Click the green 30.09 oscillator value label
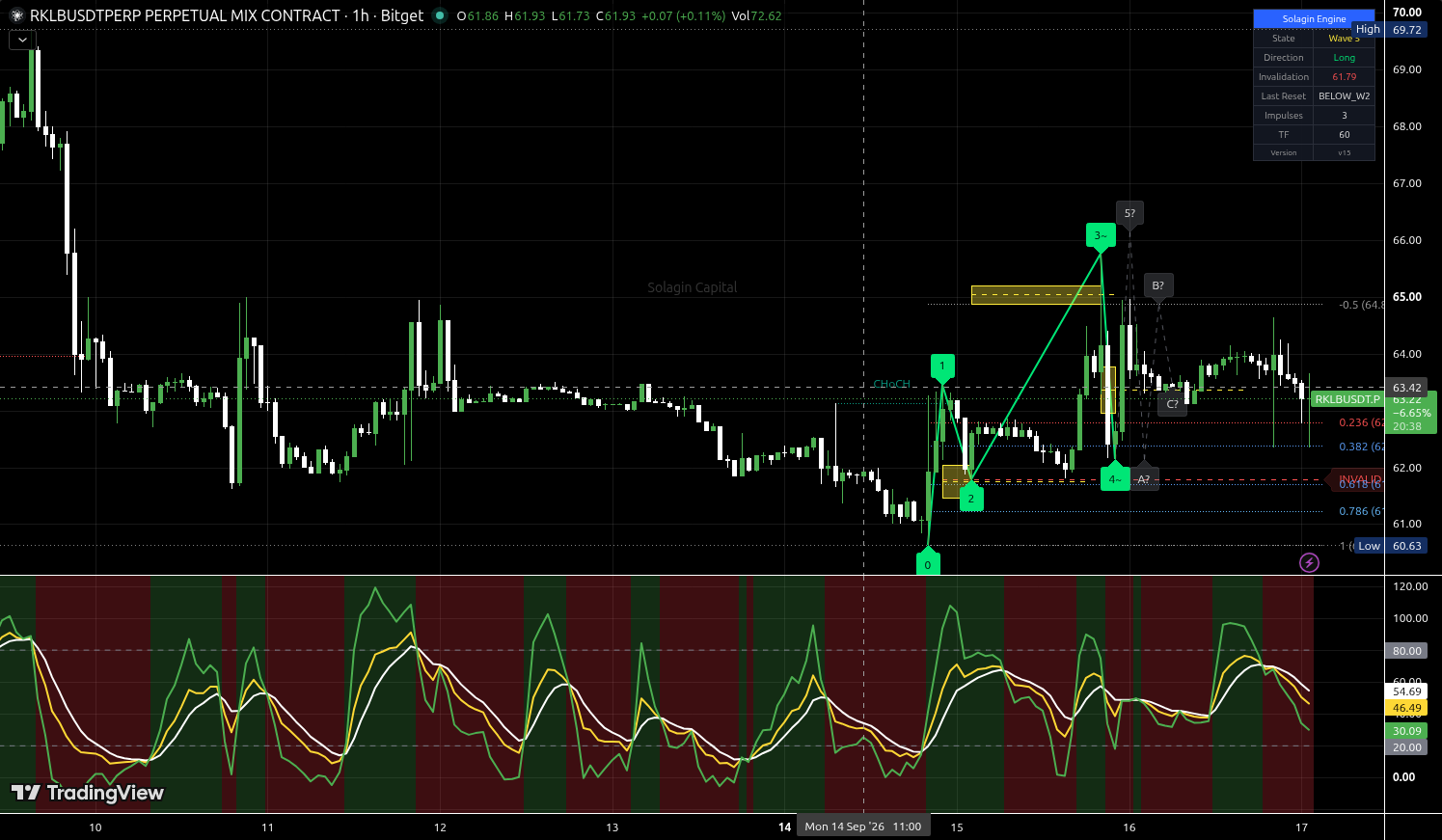 (1407, 731)
